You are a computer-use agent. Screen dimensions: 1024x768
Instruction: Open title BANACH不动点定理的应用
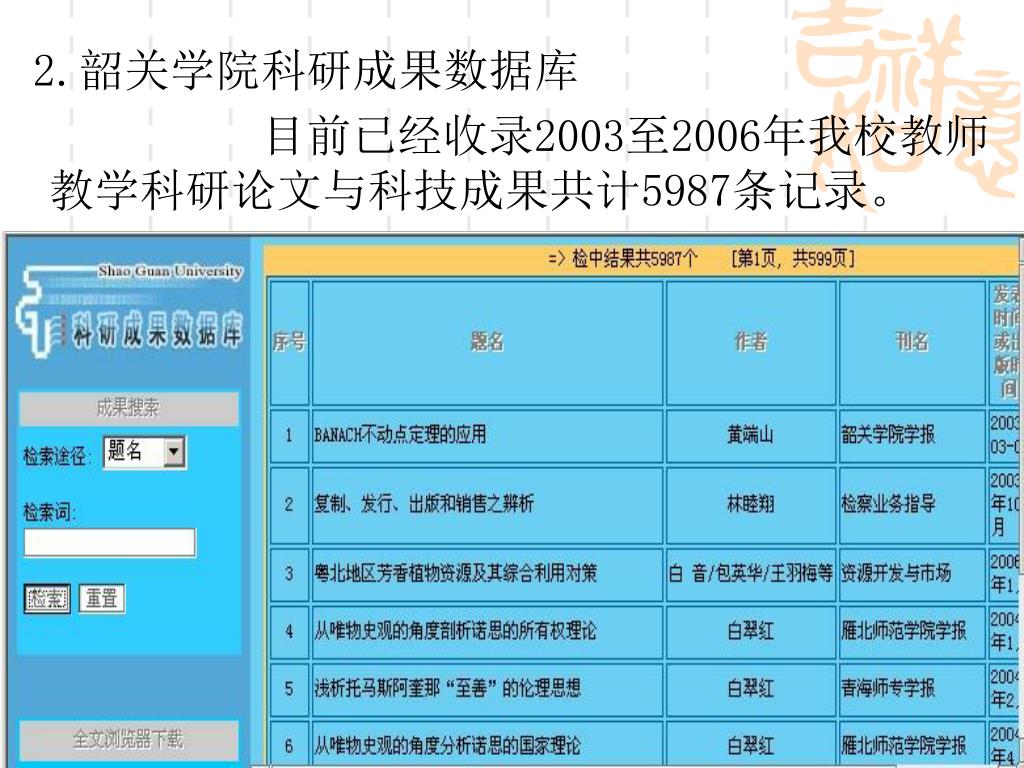(x=400, y=435)
